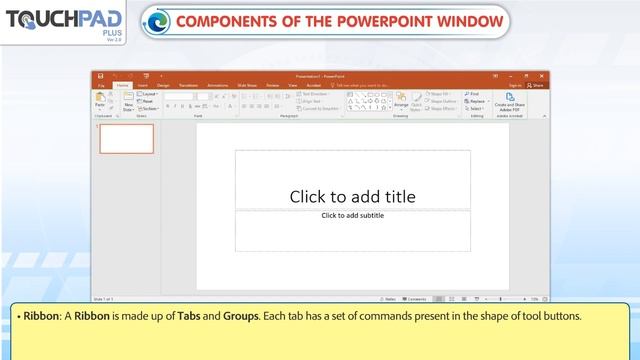Align text left in the Paragraph group
640x360 pixels.
pos(244,107)
